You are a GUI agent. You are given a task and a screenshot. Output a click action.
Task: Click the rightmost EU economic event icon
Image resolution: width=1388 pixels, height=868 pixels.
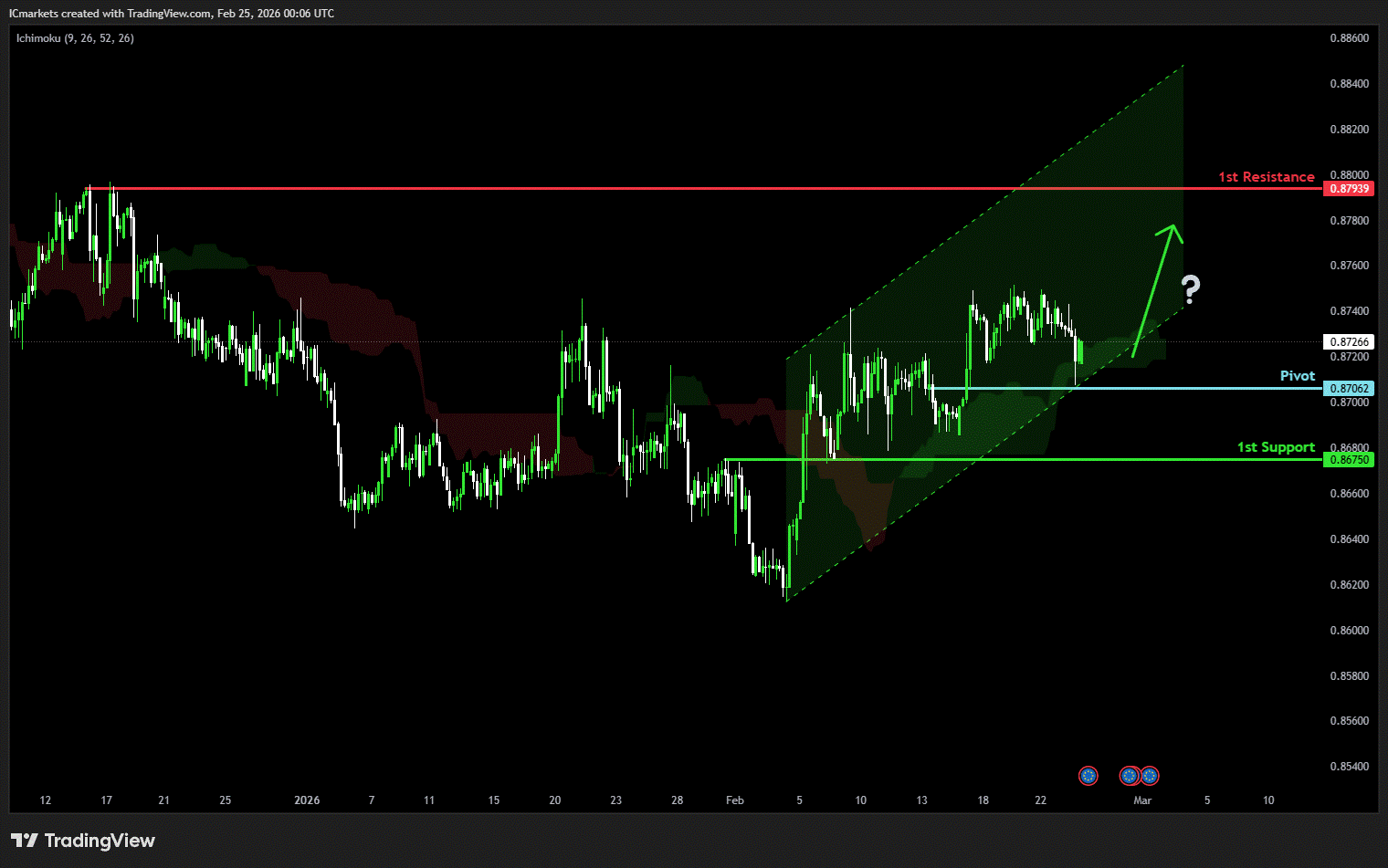pos(1150,776)
